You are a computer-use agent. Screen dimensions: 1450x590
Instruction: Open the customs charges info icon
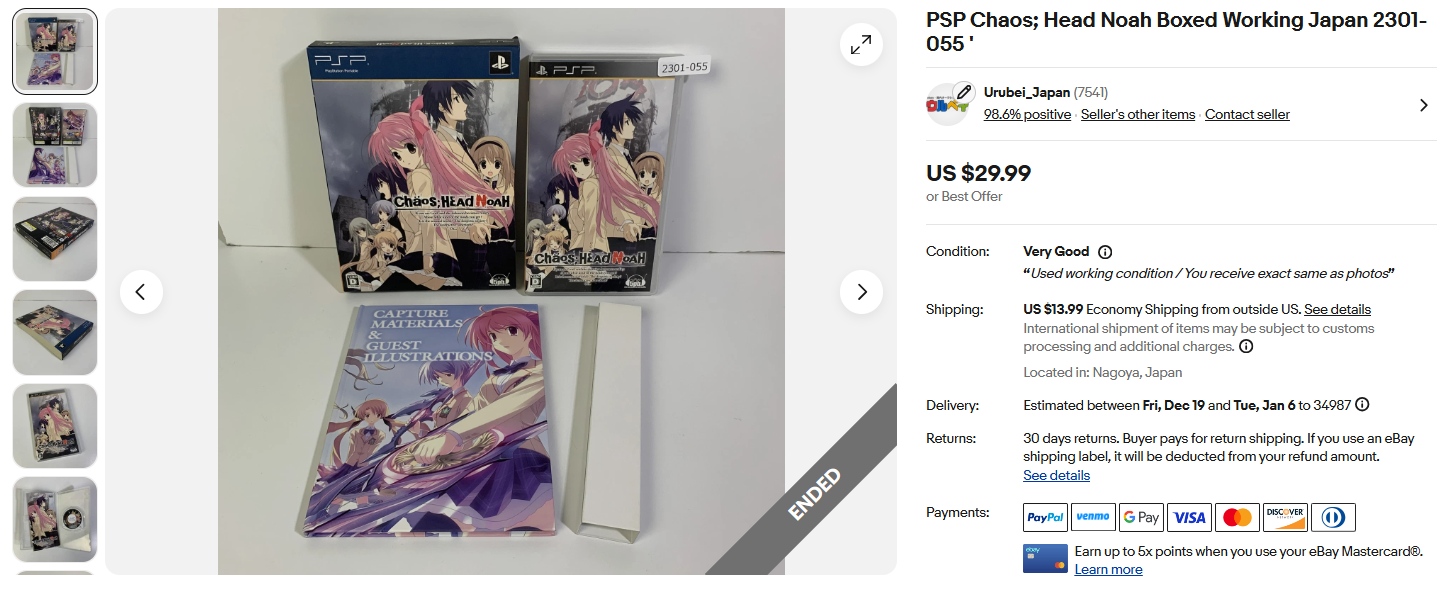coord(1246,347)
